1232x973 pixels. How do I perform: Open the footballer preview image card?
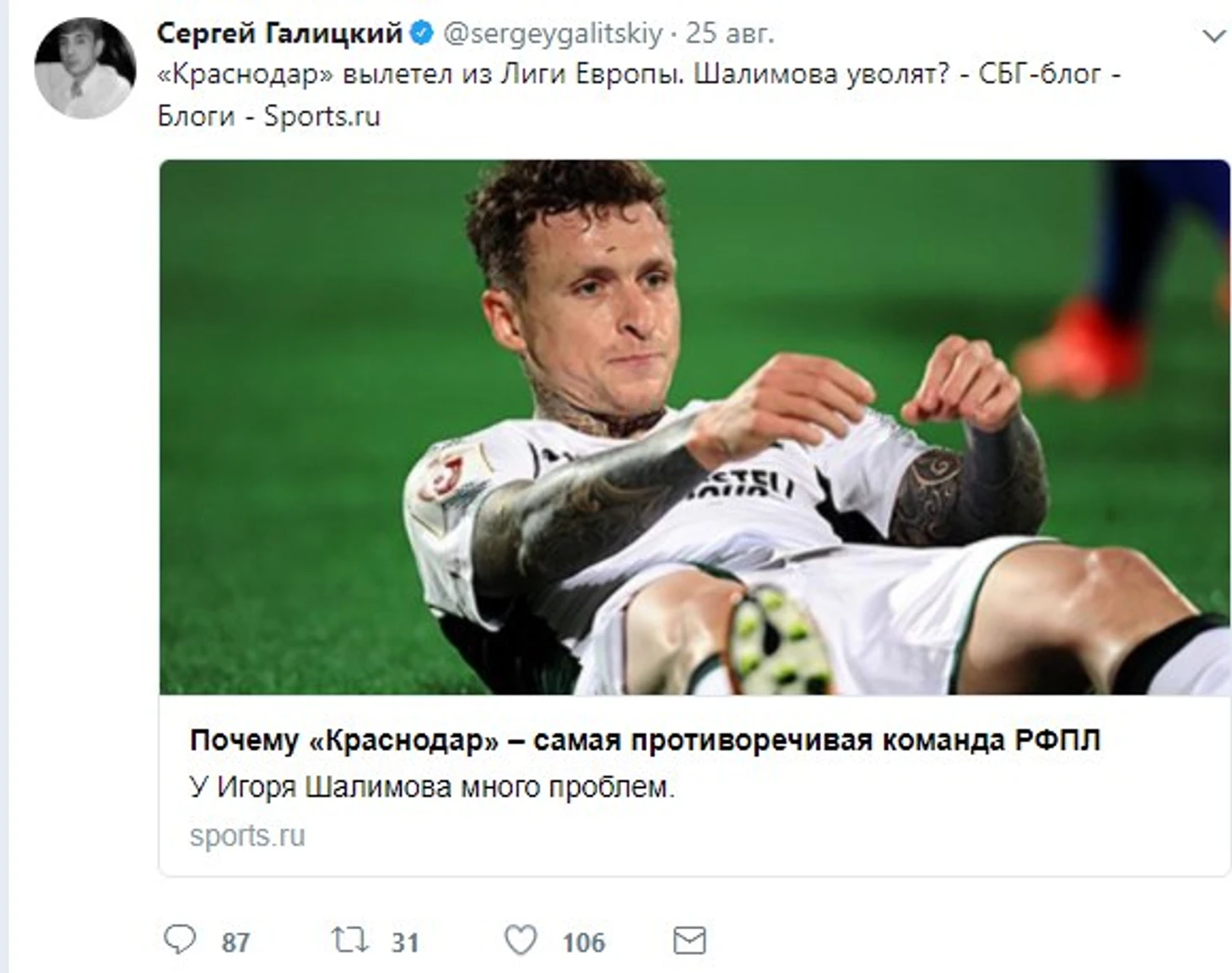click(694, 427)
